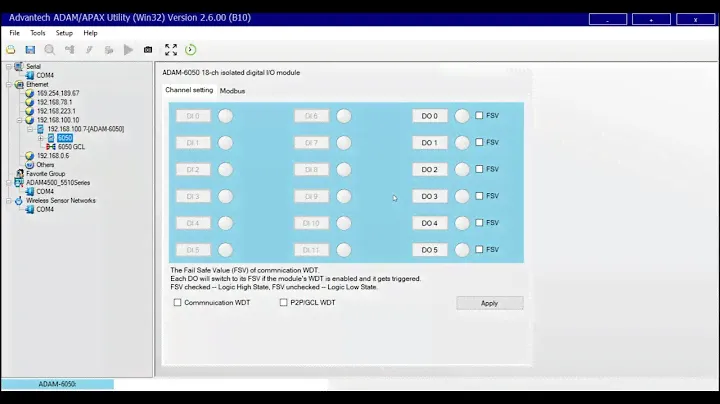Collapse the Ethernet tree branch
This screenshot has height=404, width=720.
tap(7, 85)
